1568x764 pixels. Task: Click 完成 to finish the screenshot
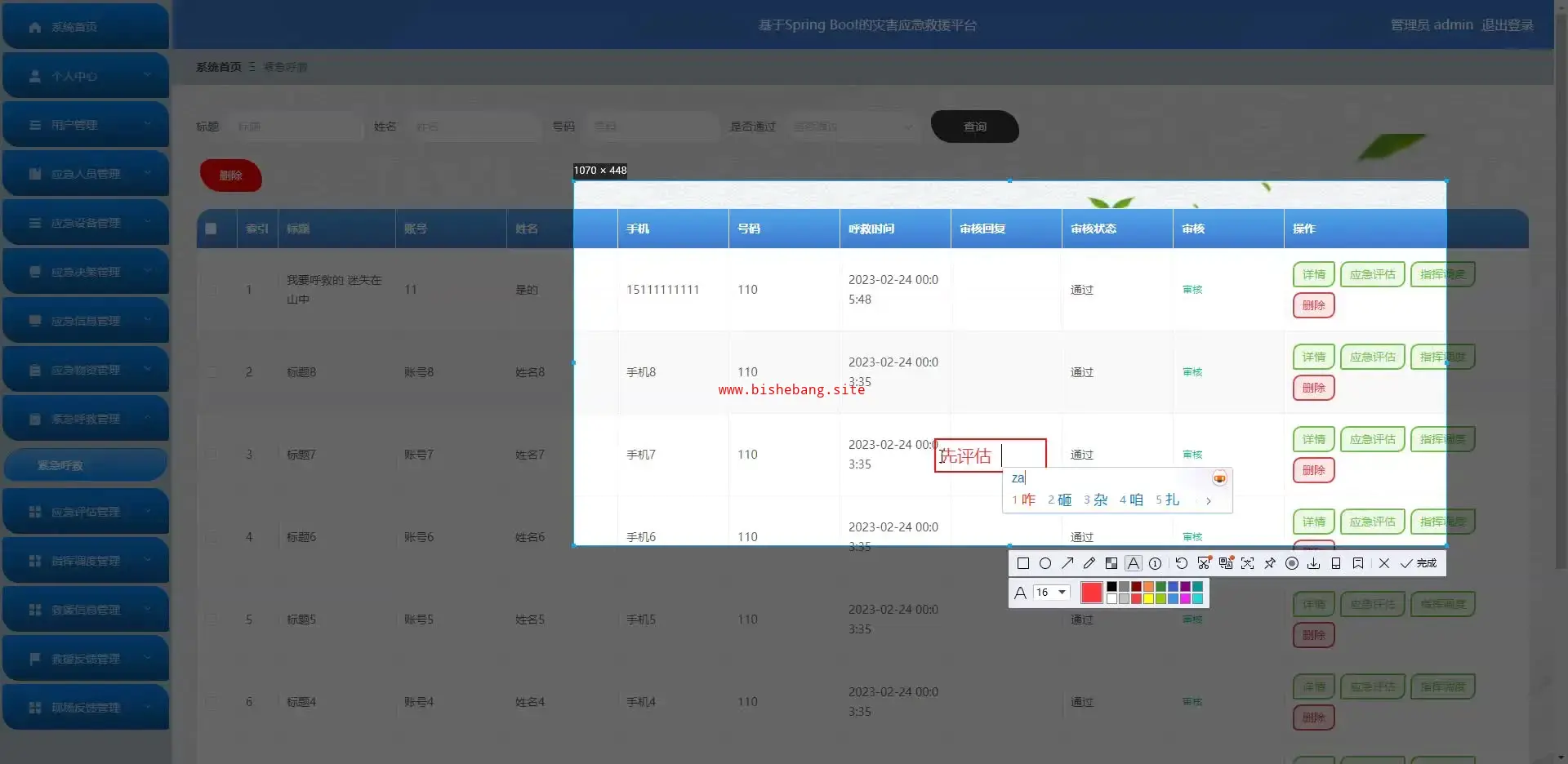pos(1419,563)
